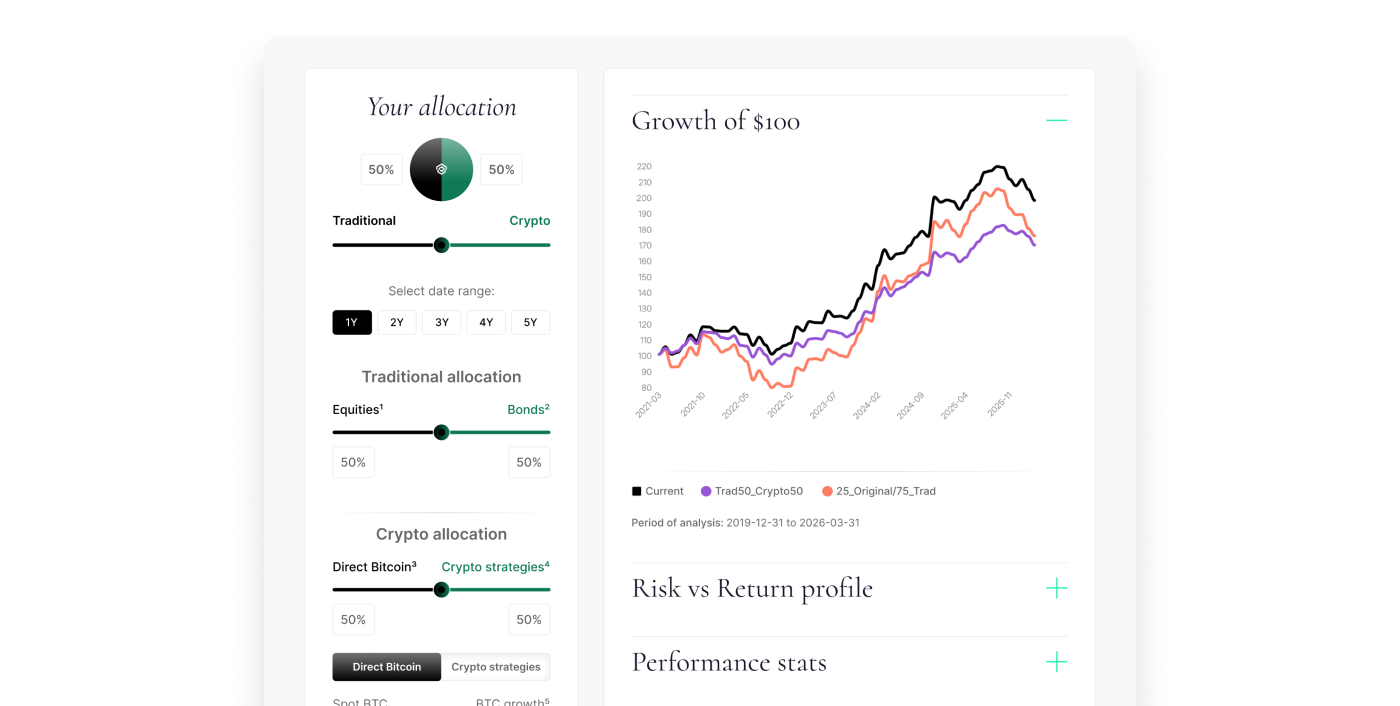Collapse Growth of $100 with minus icon

point(1056,120)
